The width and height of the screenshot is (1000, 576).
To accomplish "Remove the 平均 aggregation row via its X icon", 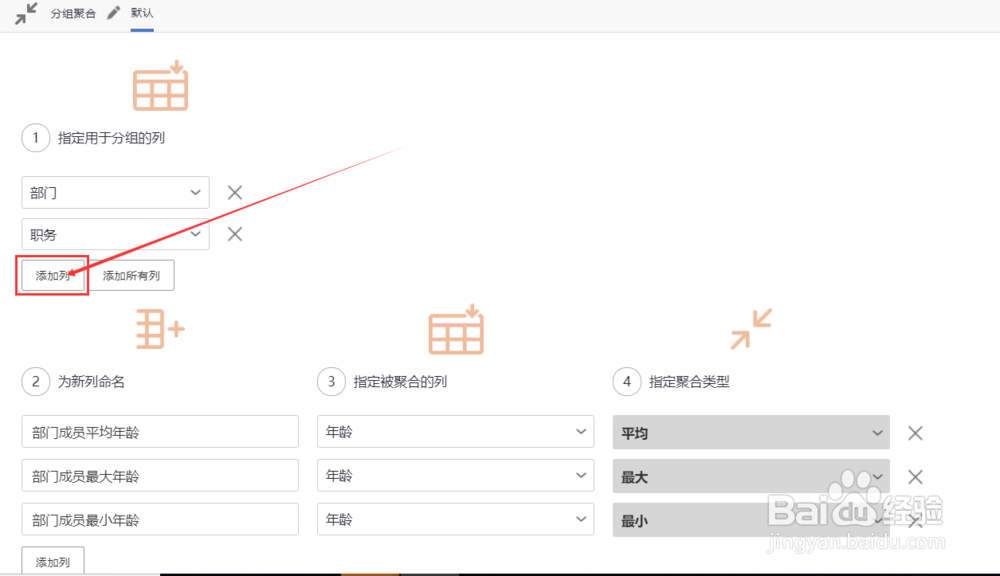I will click(x=915, y=433).
